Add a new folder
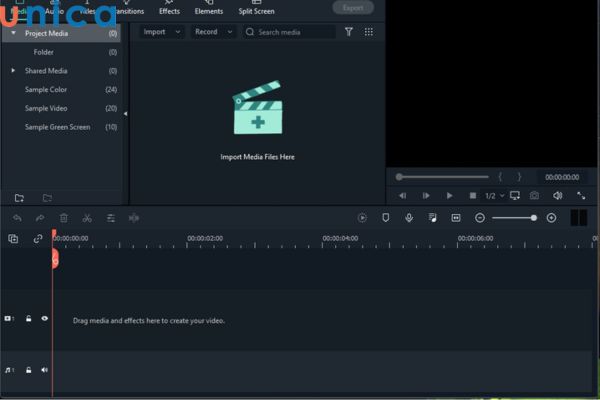This screenshot has width=600, height=400. pyautogui.click(x=19, y=198)
